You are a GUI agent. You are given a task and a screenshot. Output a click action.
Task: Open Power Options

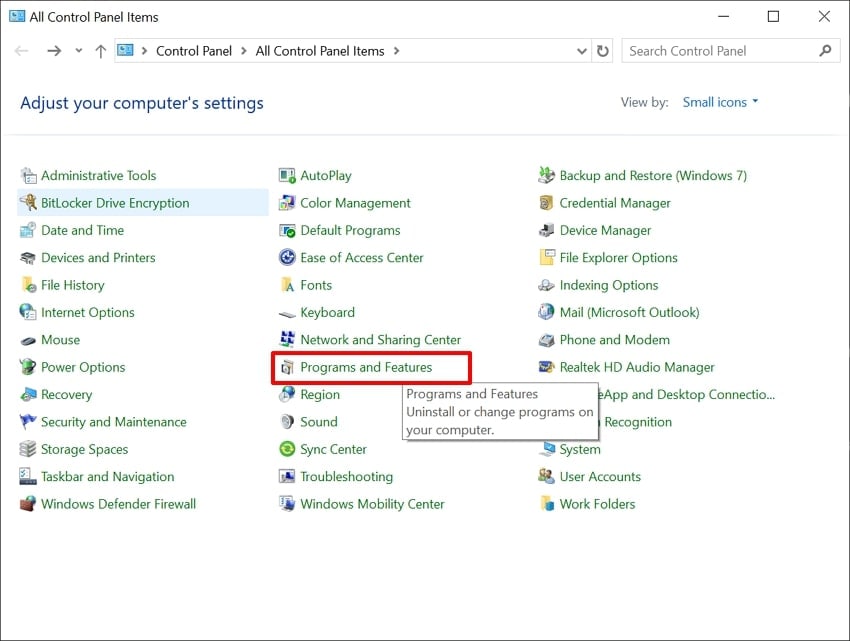coord(82,367)
